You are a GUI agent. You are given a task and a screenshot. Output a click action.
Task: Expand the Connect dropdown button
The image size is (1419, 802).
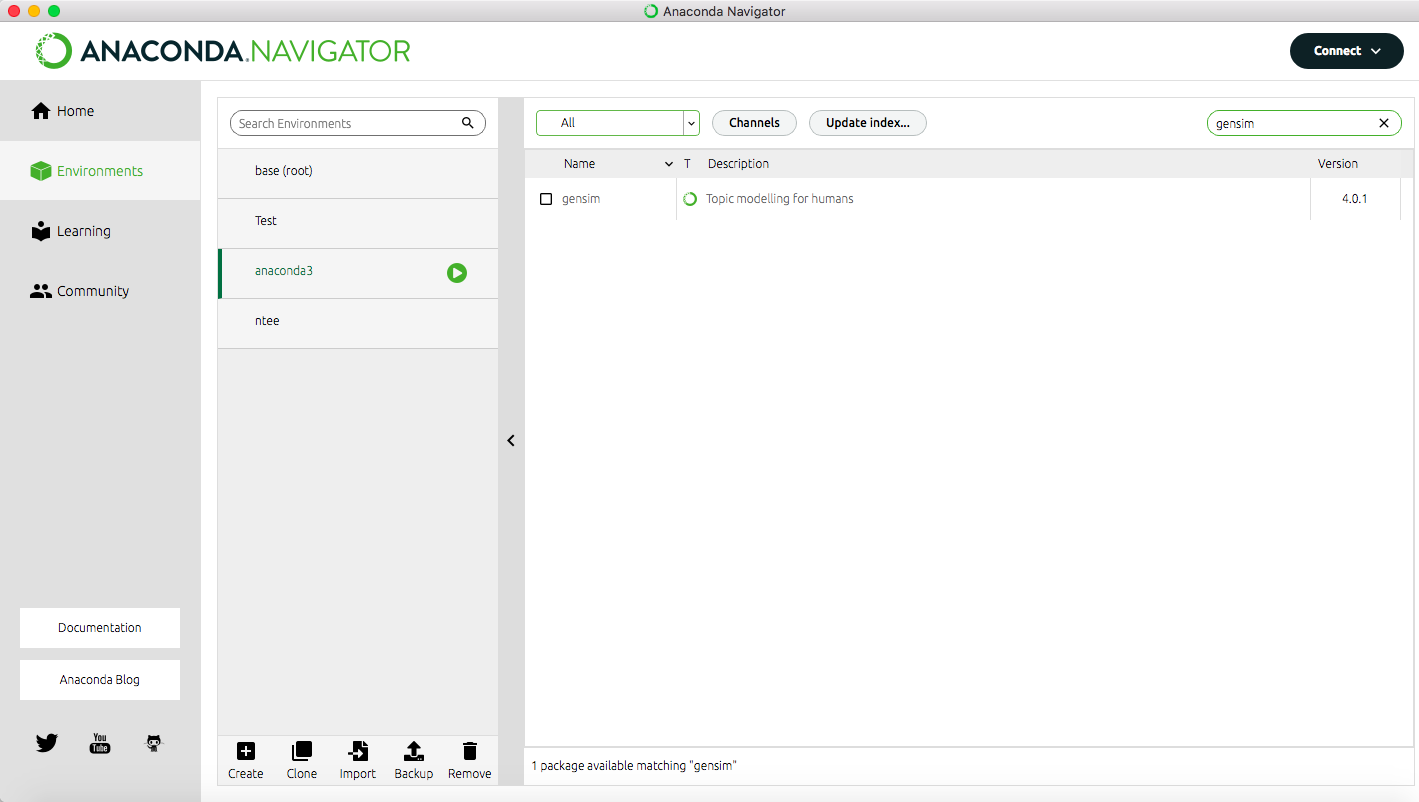1346,51
